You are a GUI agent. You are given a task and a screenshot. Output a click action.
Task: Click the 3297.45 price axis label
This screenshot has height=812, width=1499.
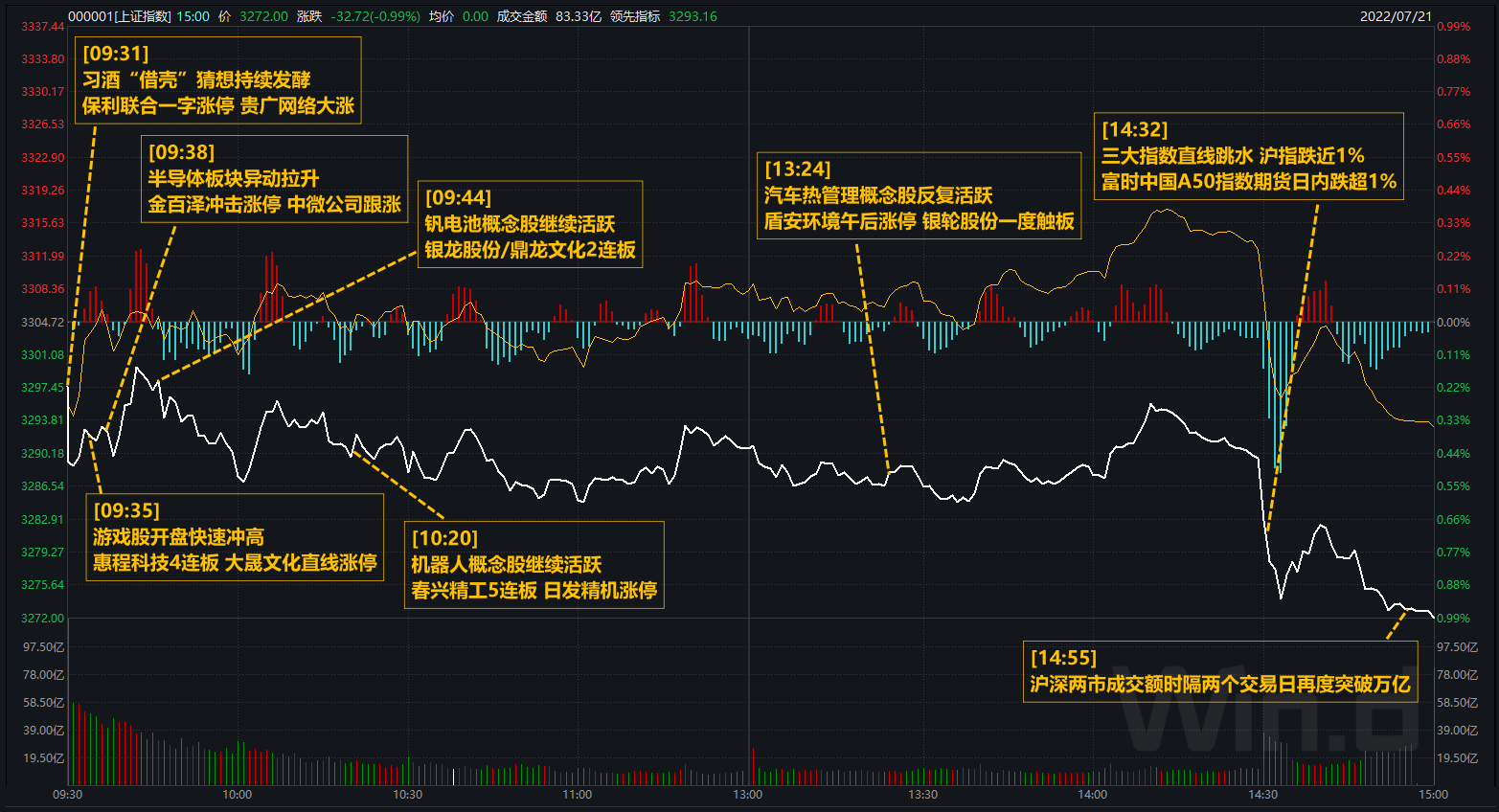click(43, 388)
